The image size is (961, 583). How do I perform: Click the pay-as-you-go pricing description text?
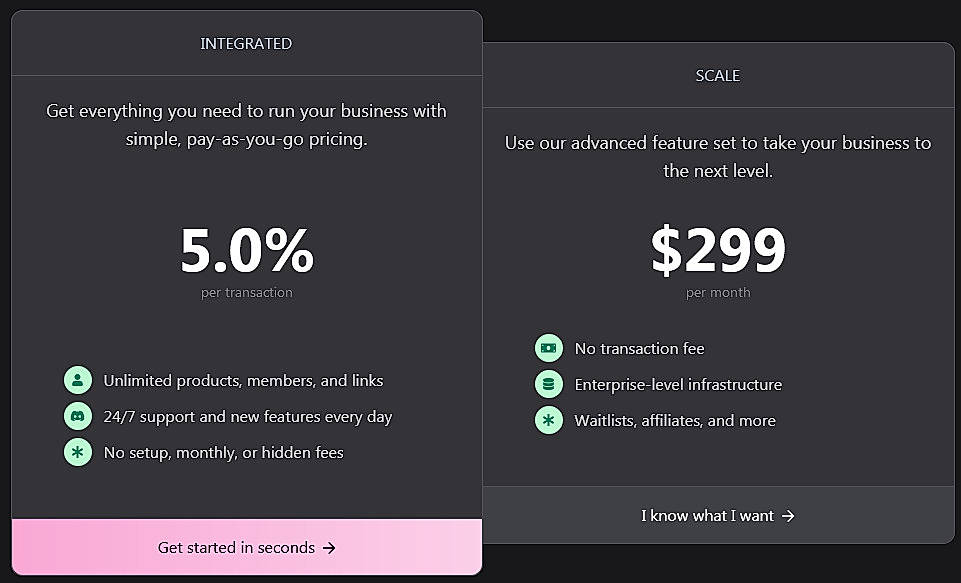click(246, 124)
